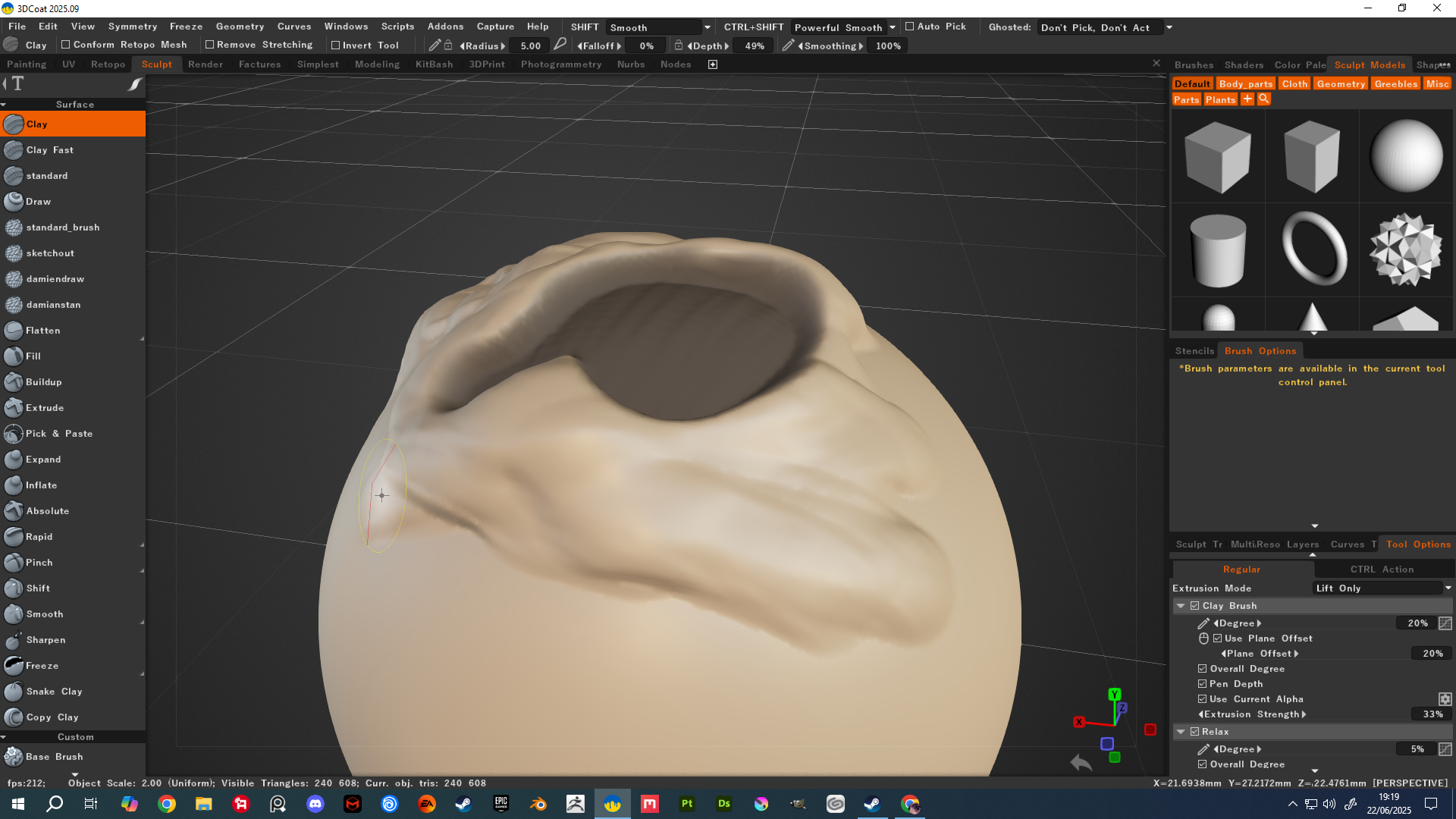Enable Conform Retopo Mesh checkbox

point(66,45)
